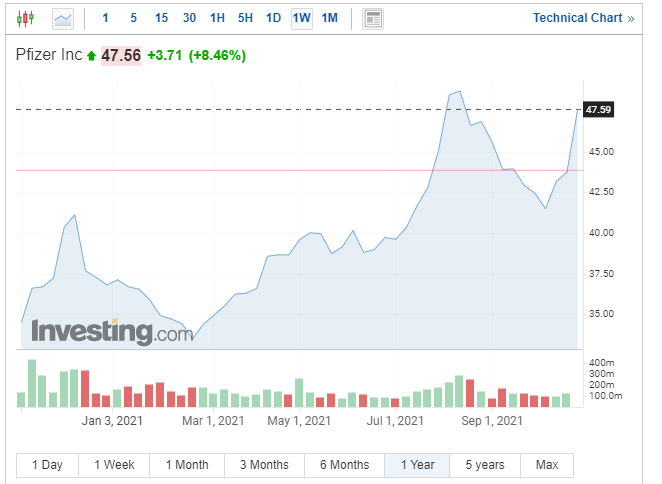Open the news overlay icon

(x=373, y=19)
